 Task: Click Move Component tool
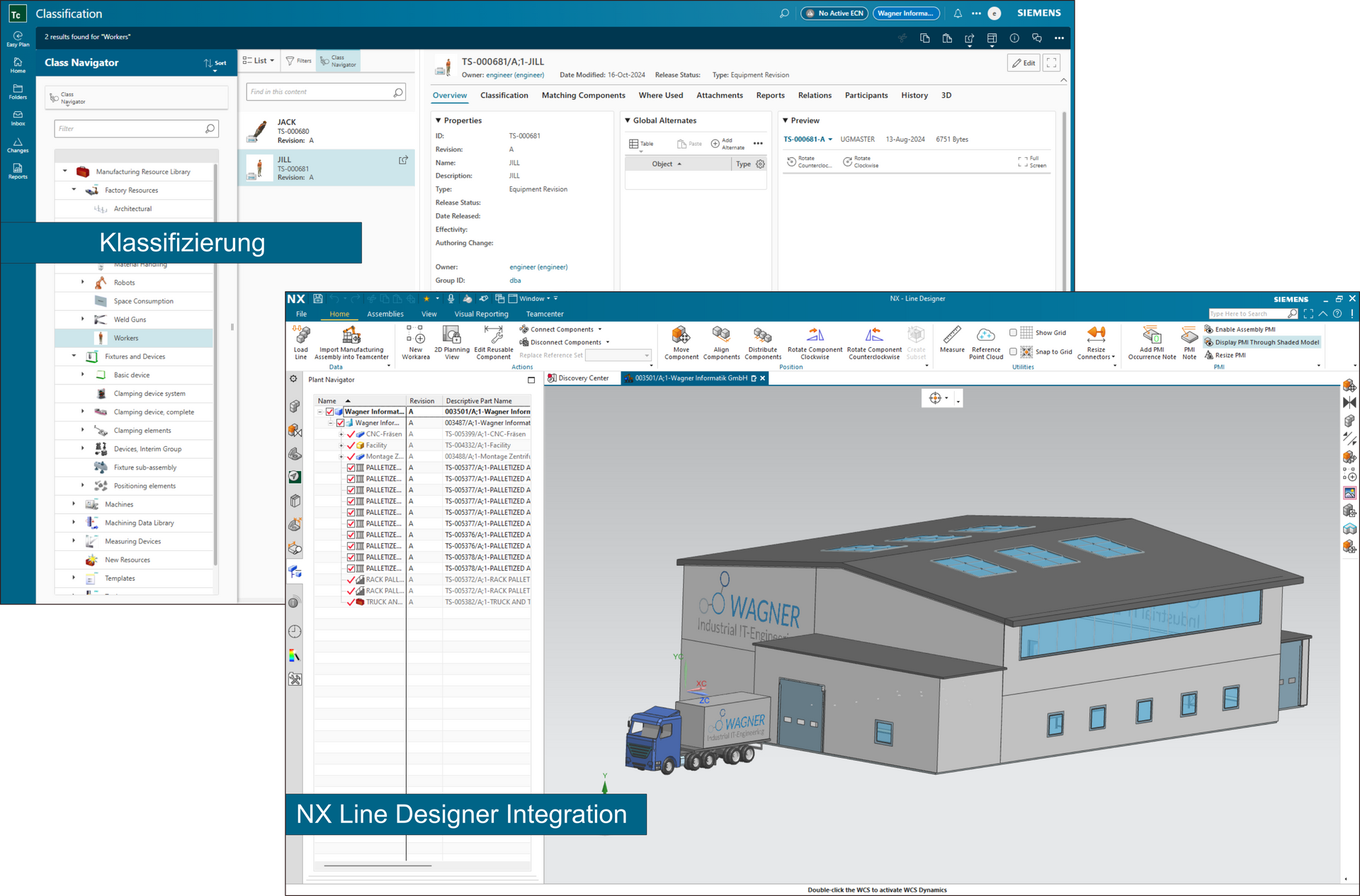pos(681,335)
